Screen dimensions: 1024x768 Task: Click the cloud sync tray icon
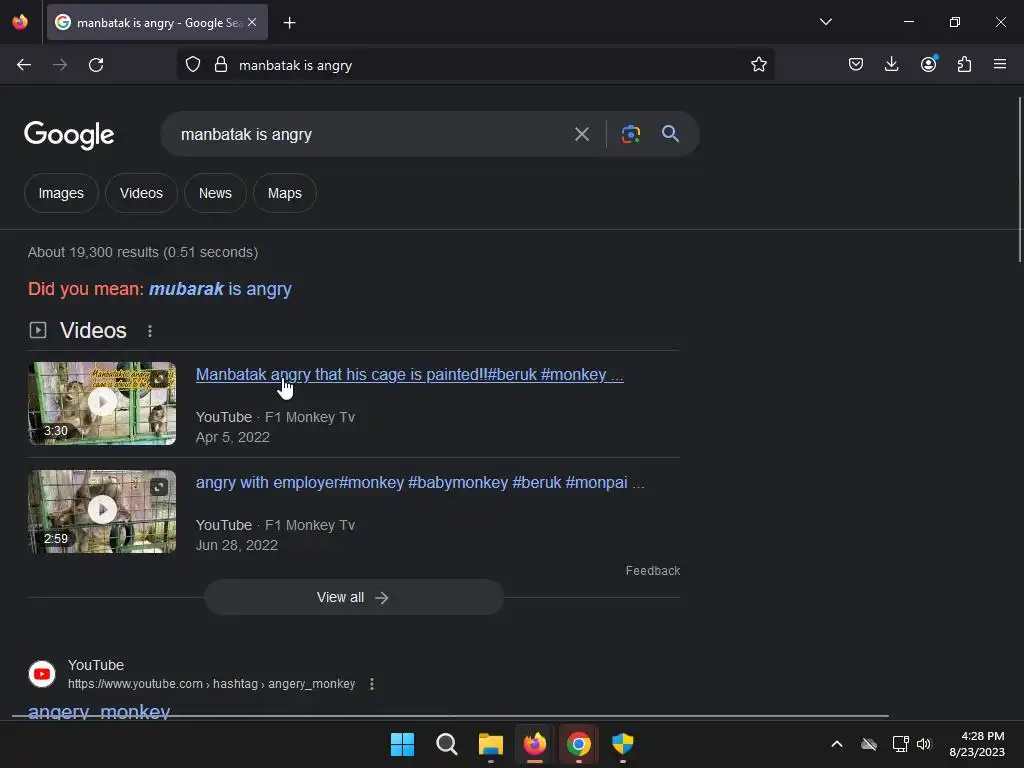point(869,744)
